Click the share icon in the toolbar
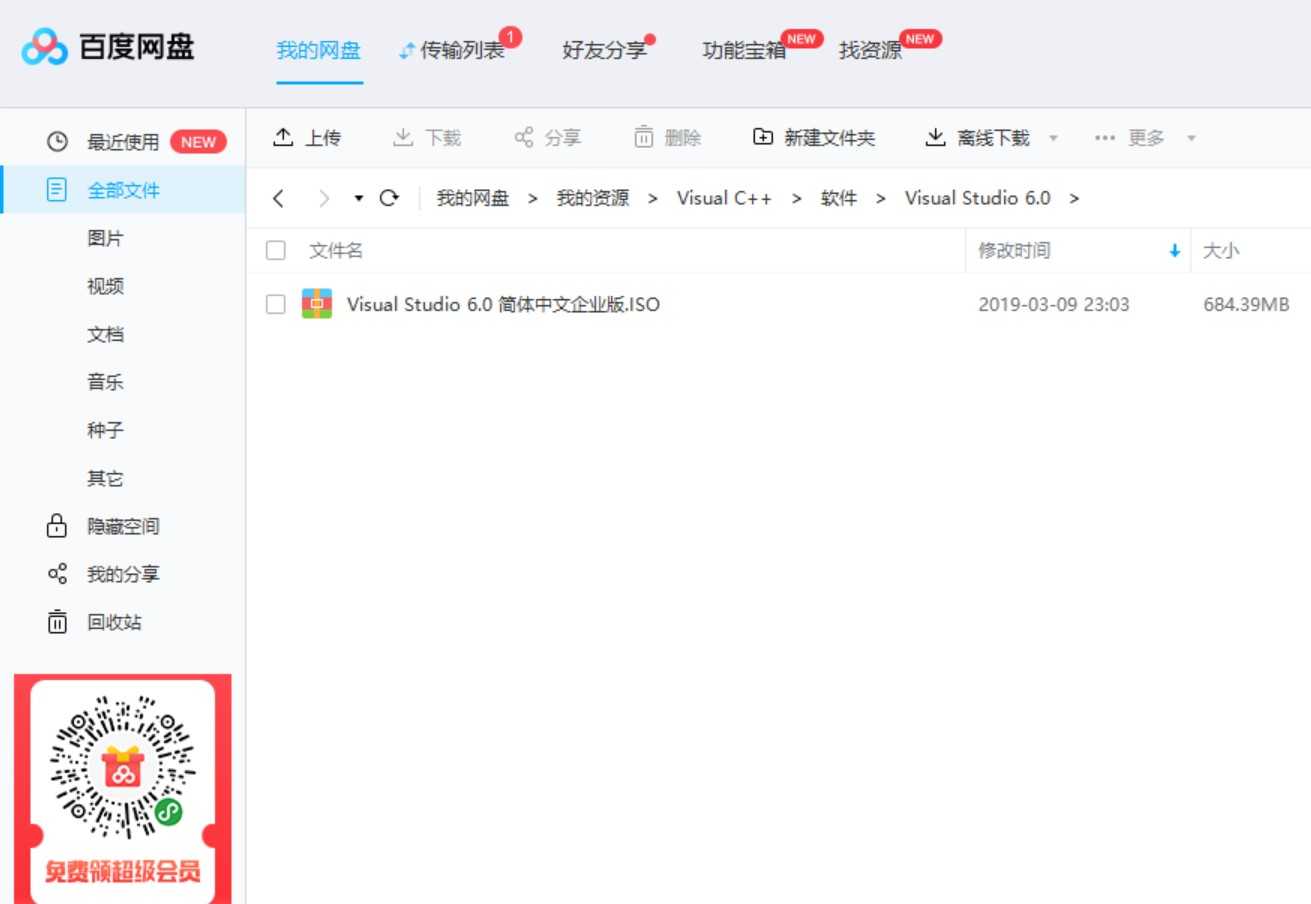The width and height of the screenshot is (1311, 904). tap(523, 137)
